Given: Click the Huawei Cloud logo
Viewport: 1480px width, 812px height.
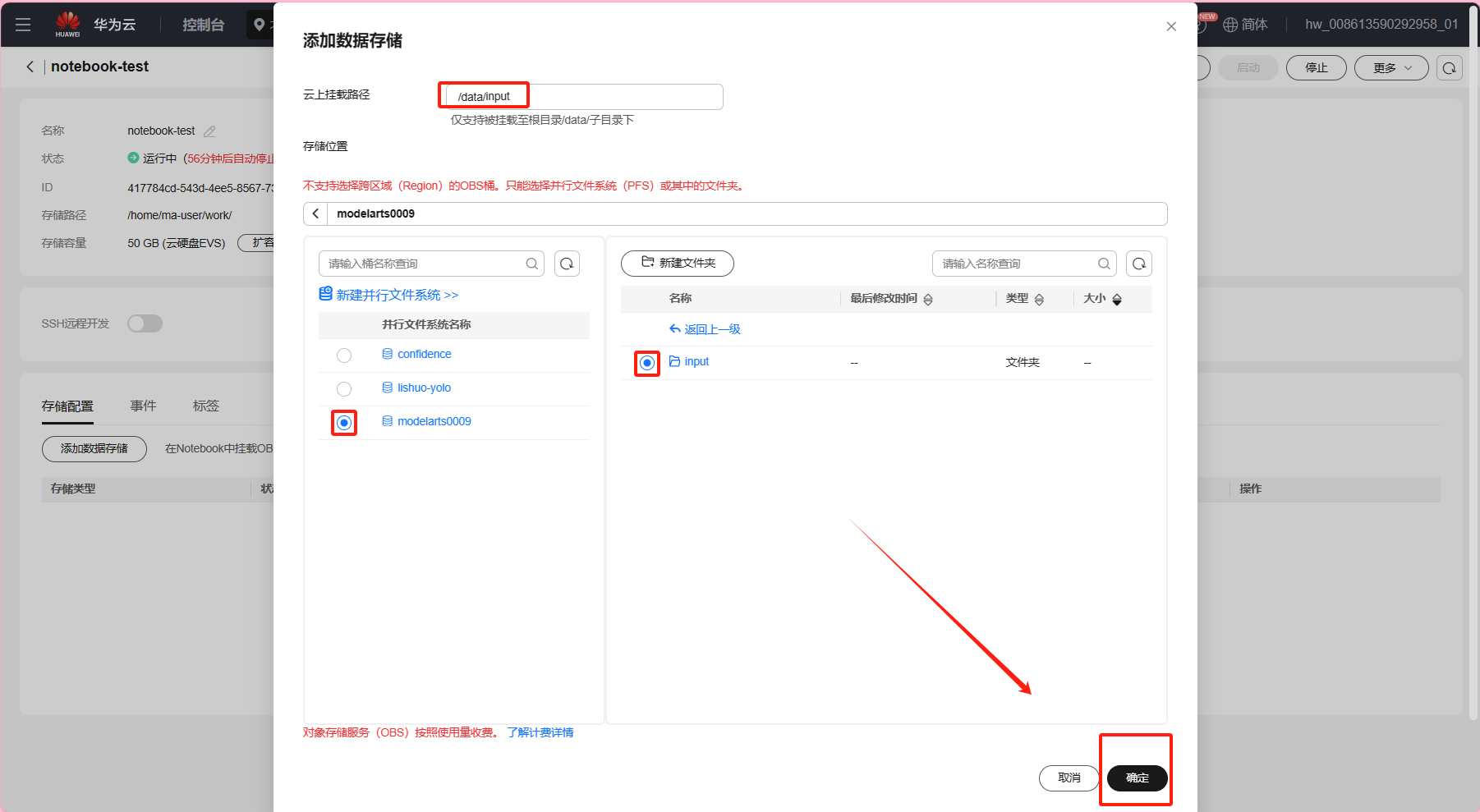Looking at the screenshot, I should (67, 23).
